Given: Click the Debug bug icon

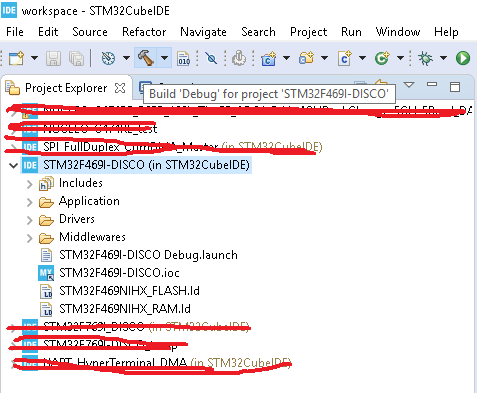Looking at the screenshot, I should pyautogui.click(x=426, y=58).
